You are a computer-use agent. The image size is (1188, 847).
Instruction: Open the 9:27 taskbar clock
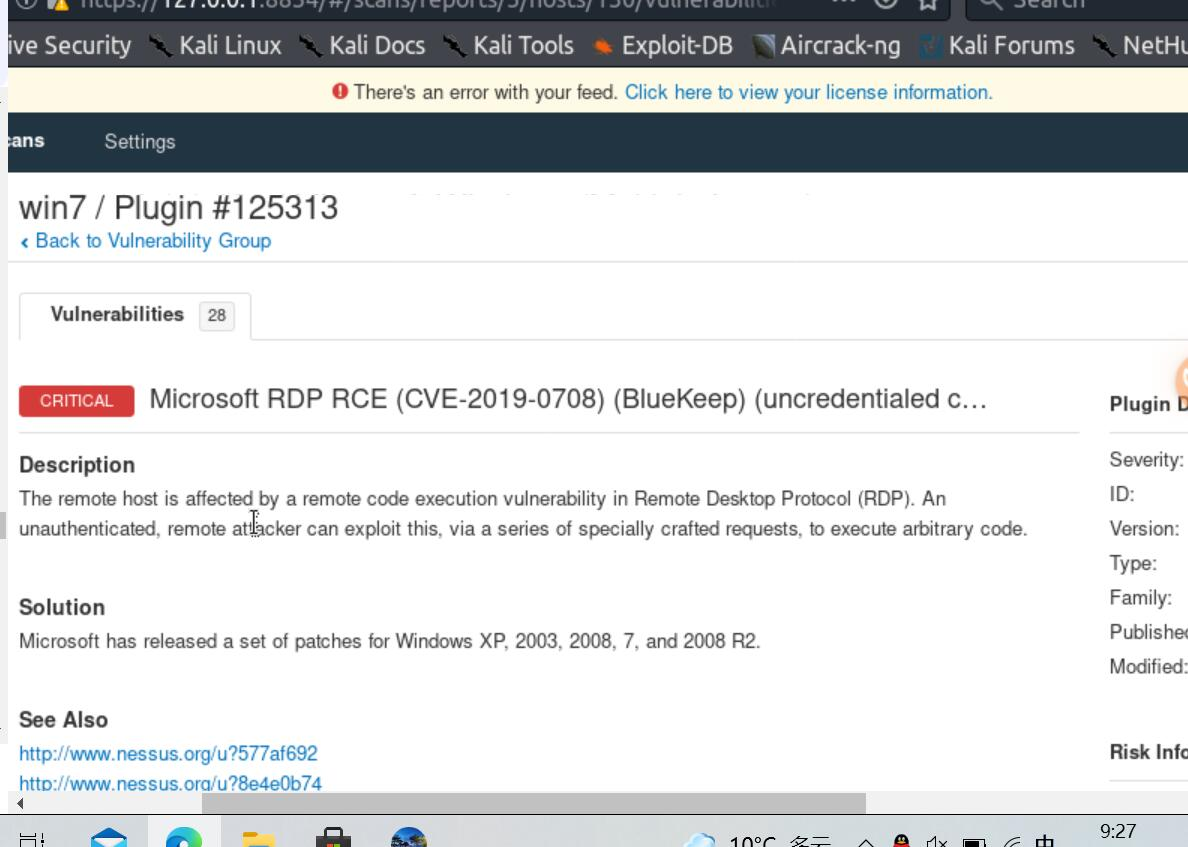point(1118,832)
